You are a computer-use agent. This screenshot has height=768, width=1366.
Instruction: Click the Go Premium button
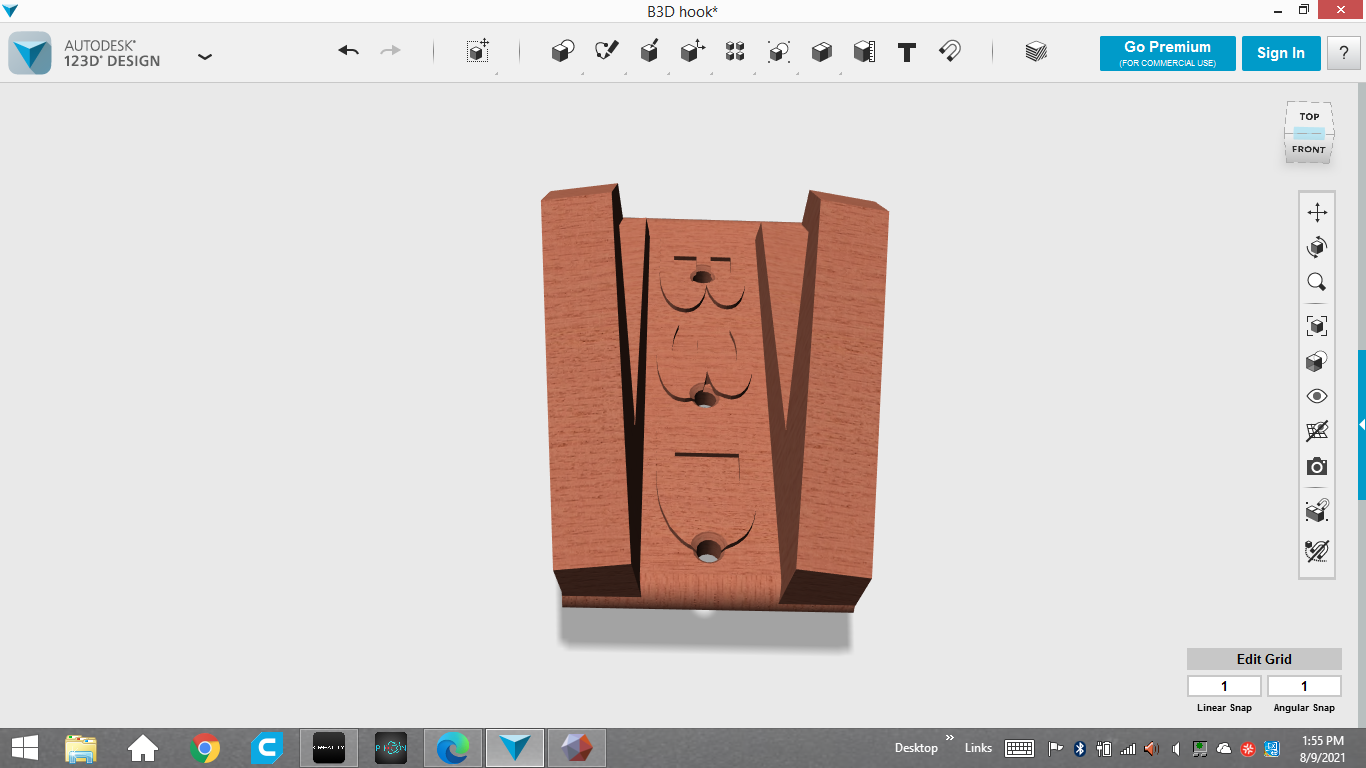click(x=1167, y=53)
